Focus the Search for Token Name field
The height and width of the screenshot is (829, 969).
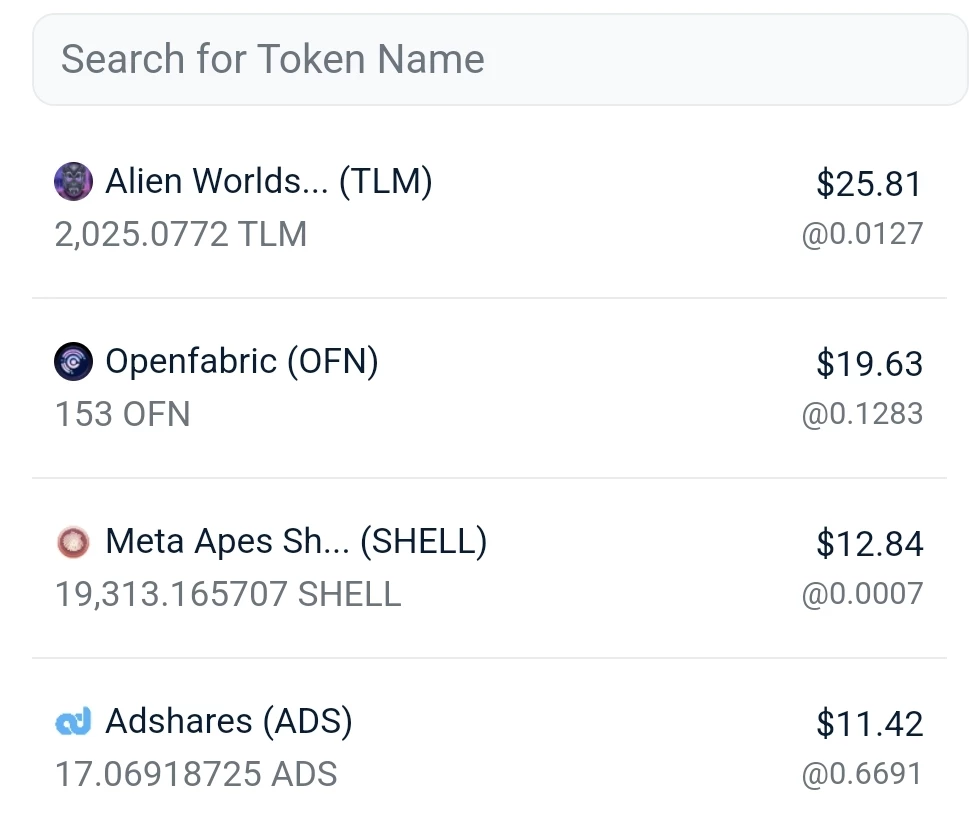(x=499, y=59)
